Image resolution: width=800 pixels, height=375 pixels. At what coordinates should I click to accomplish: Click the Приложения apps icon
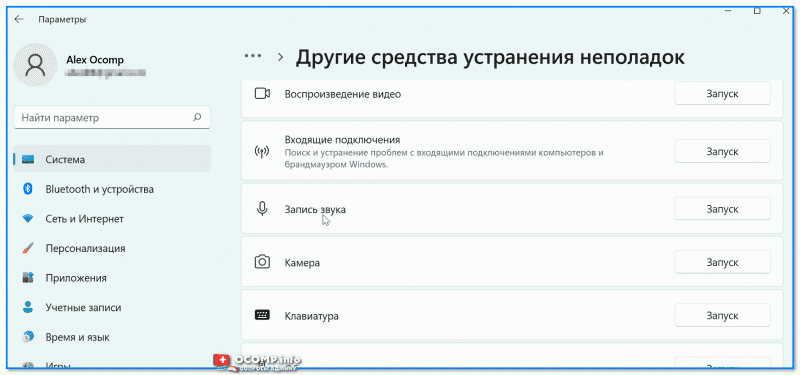tap(28, 278)
